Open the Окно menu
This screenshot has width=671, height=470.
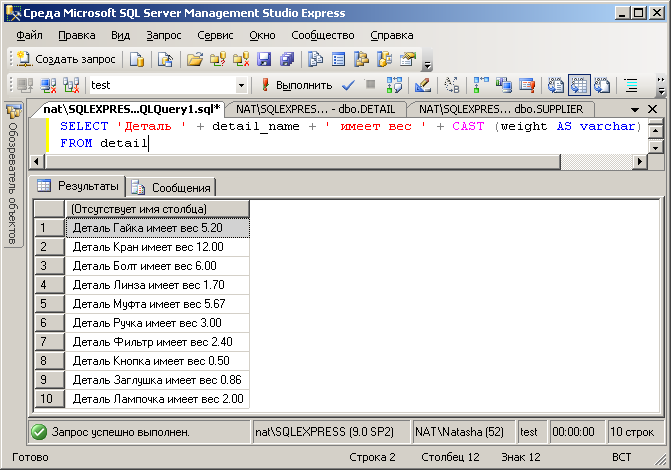[262, 35]
